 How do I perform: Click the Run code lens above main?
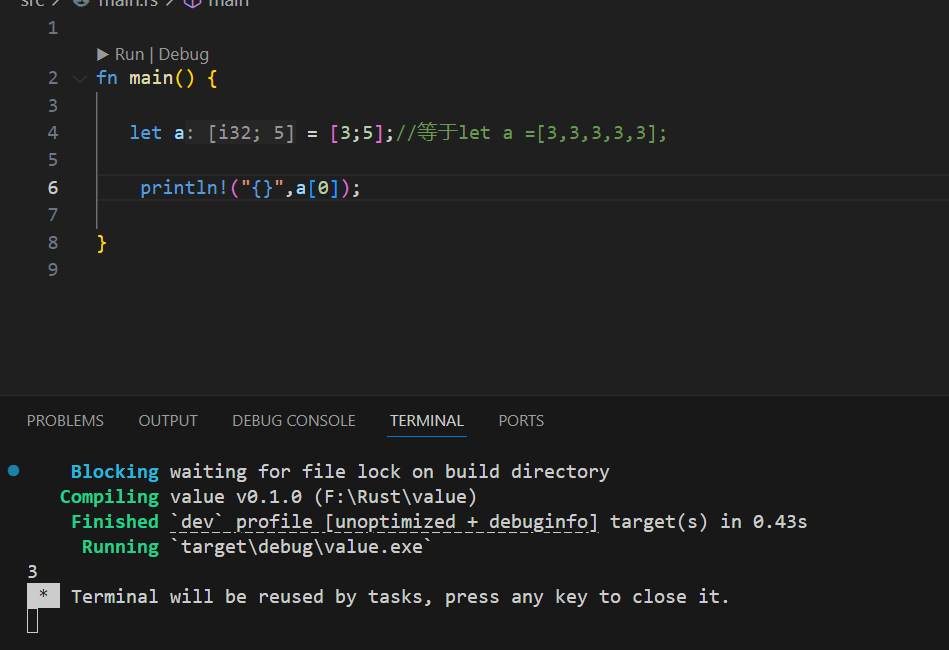tap(130, 54)
